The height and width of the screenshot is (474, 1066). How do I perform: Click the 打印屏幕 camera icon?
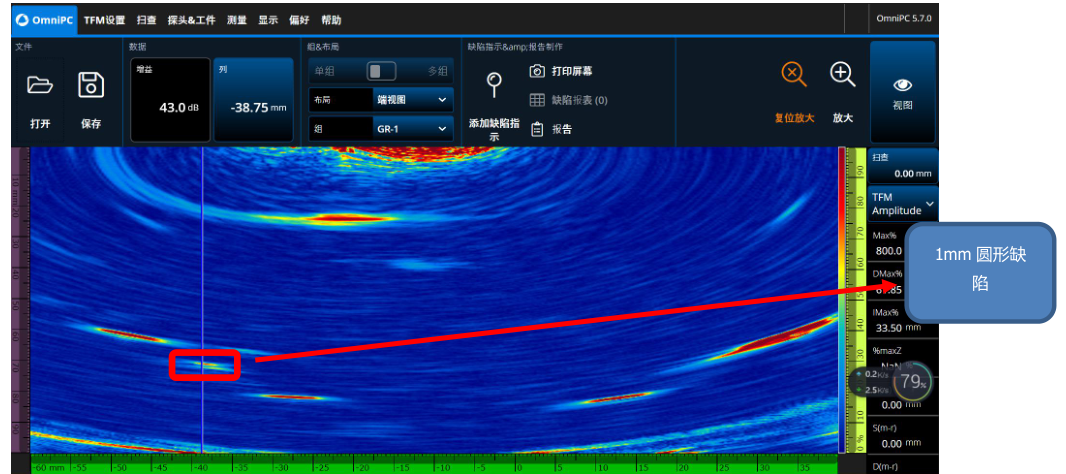click(537, 71)
